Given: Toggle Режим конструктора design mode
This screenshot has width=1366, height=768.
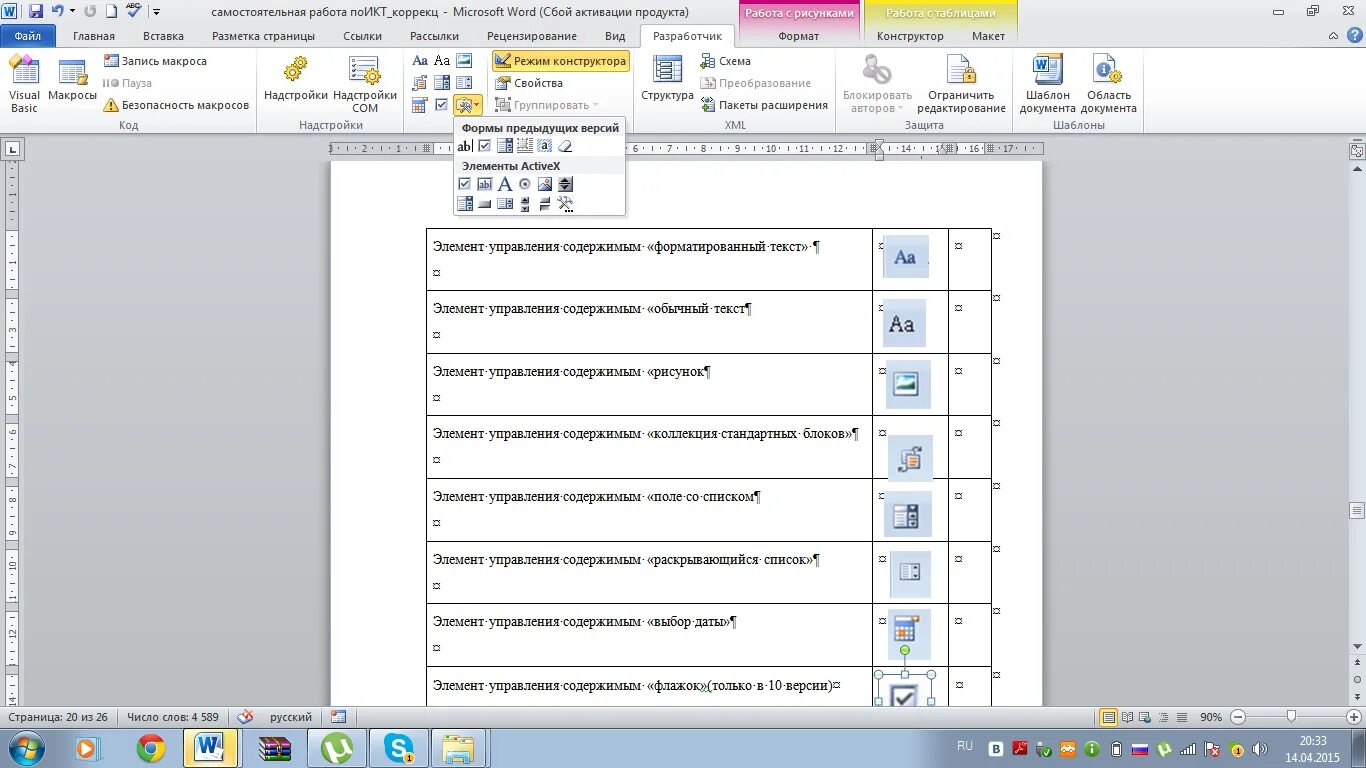Looking at the screenshot, I should tap(560, 61).
